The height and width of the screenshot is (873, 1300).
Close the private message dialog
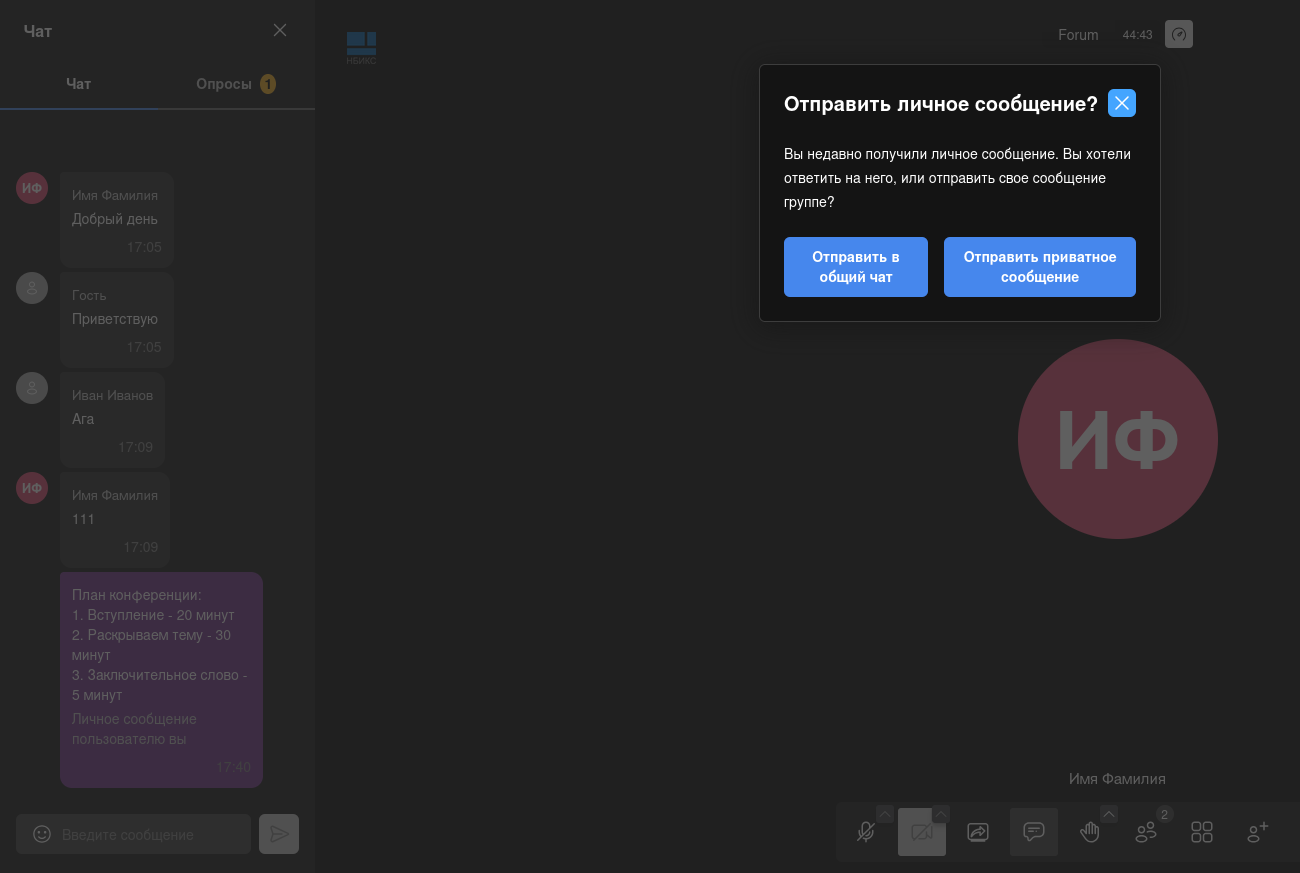(x=1121, y=103)
